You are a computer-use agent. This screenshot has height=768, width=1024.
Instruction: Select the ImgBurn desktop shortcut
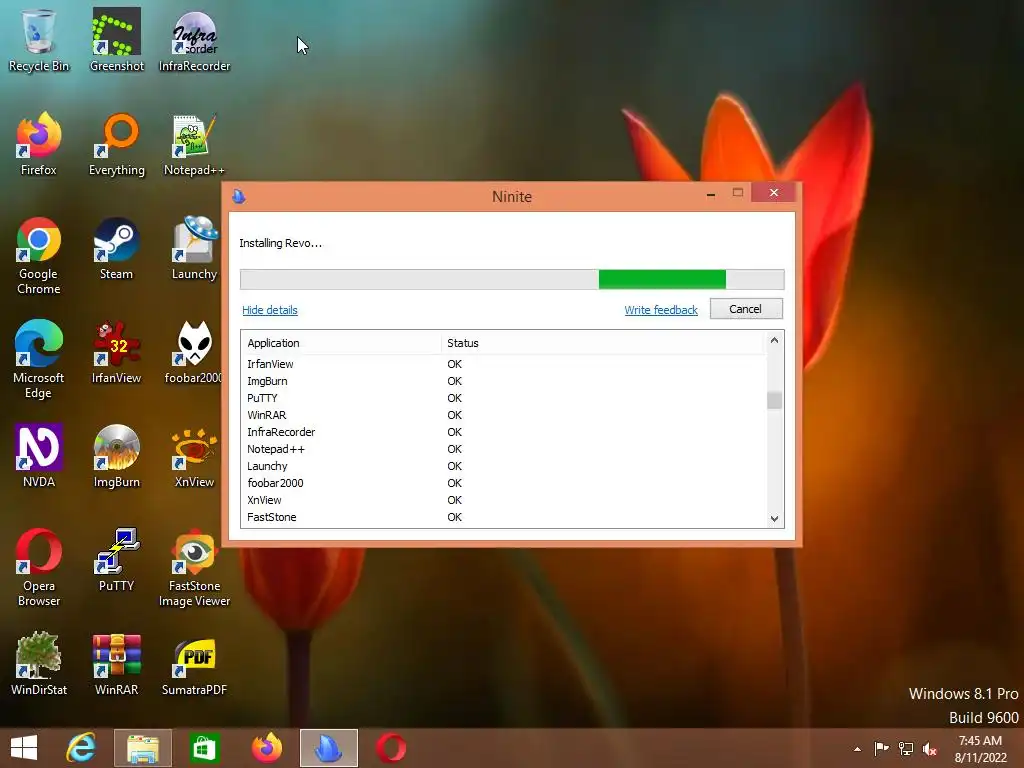pyautogui.click(x=116, y=456)
